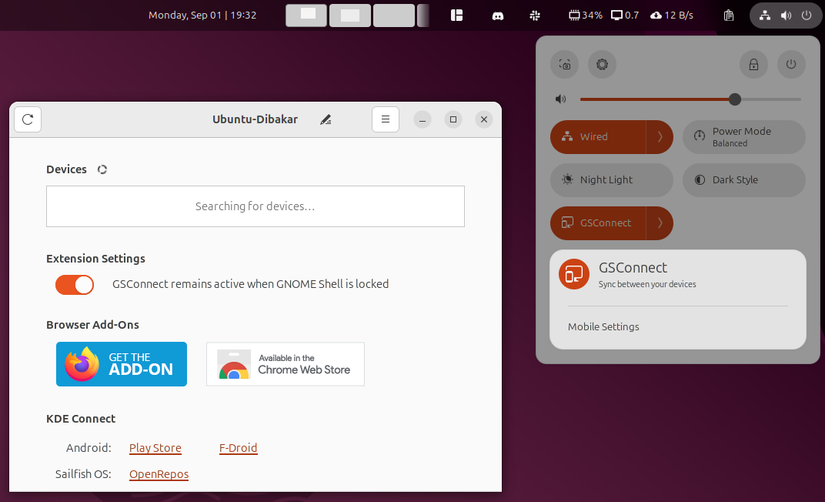Close the Ubuntu-Dibakar window
This screenshot has height=502, width=825.
[484, 119]
